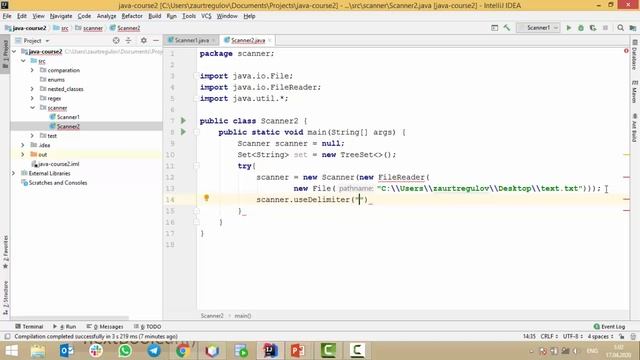640x360 pixels.
Task: Open the Scanner1 run configuration dropdown
Action: click(538, 28)
